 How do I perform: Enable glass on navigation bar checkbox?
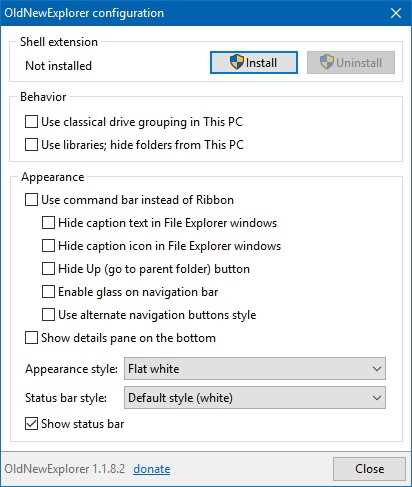coord(48,292)
